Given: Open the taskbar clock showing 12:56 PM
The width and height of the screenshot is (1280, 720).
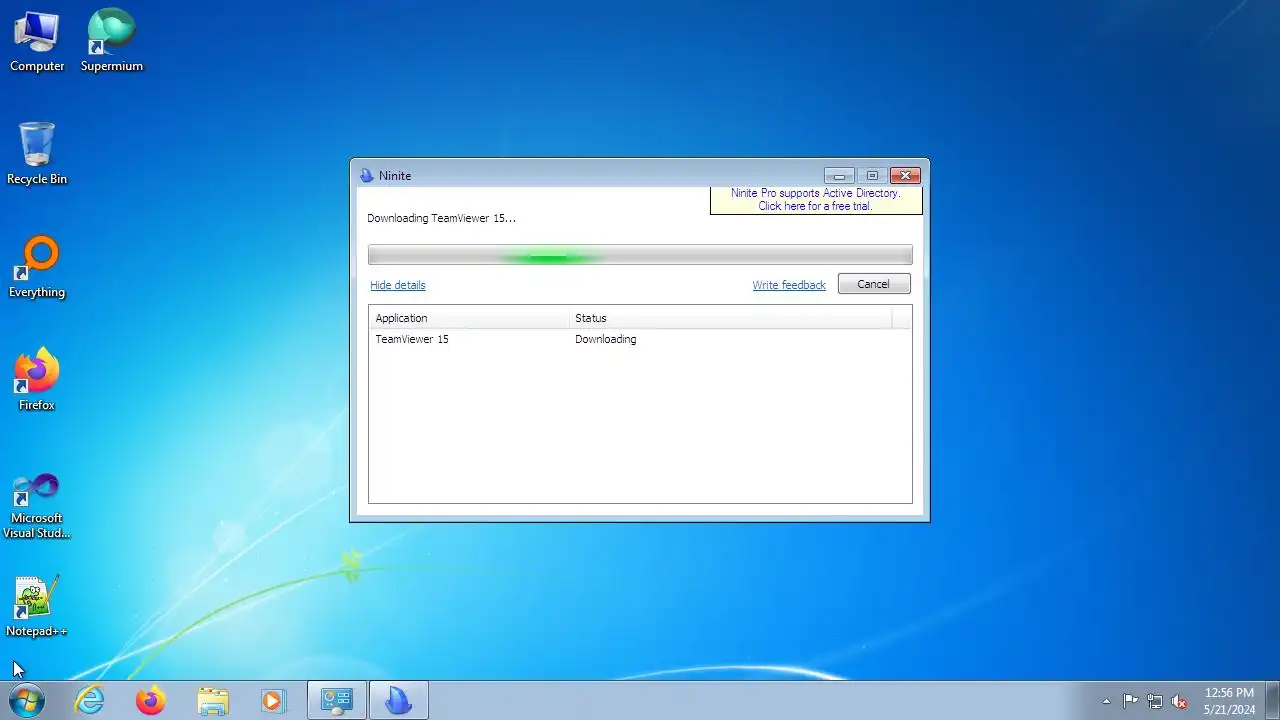Looking at the screenshot, I should click(1229, 700).
